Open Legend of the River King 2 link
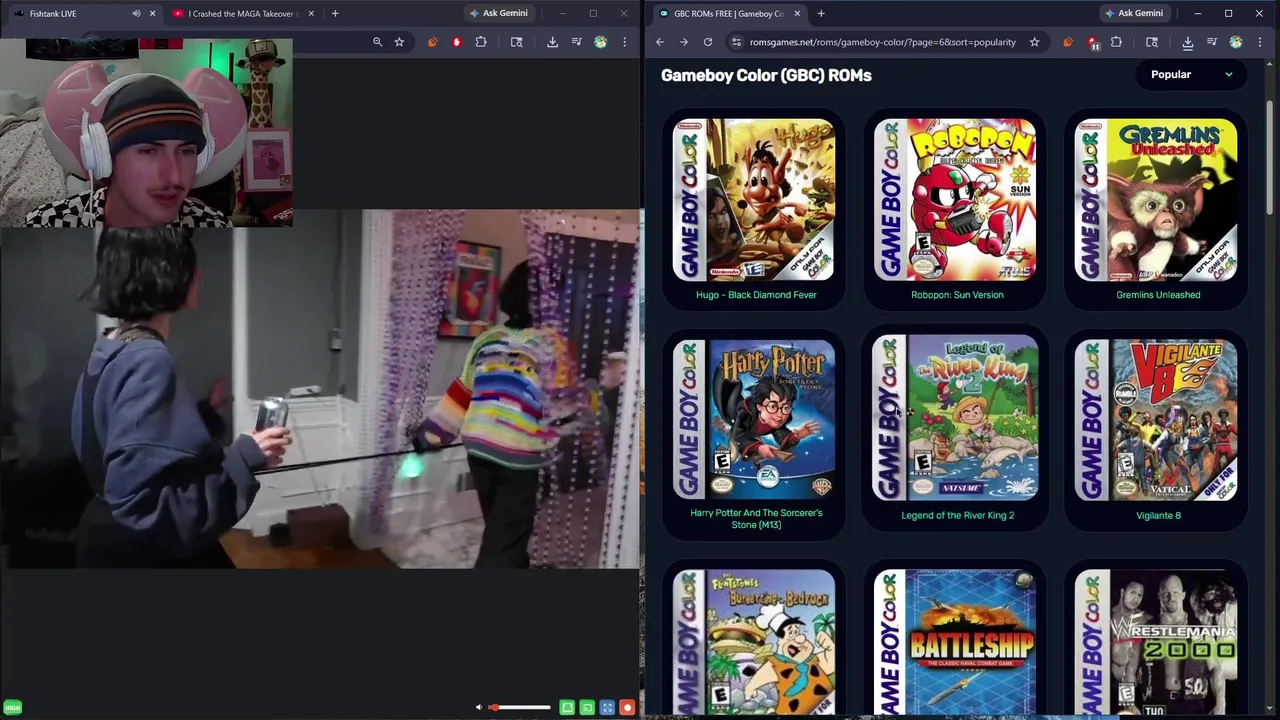This screenshot has height=720, width=1280. 957,515
